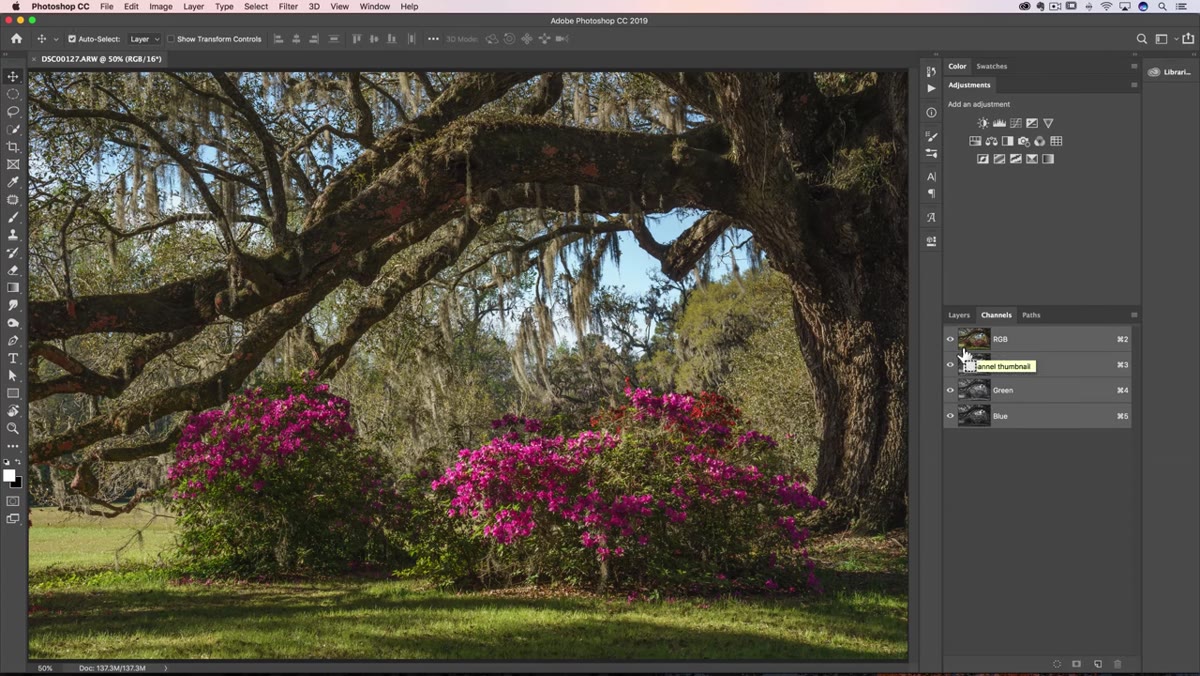
Task: Open the Channels panel menu
Action: (1134, 315)
